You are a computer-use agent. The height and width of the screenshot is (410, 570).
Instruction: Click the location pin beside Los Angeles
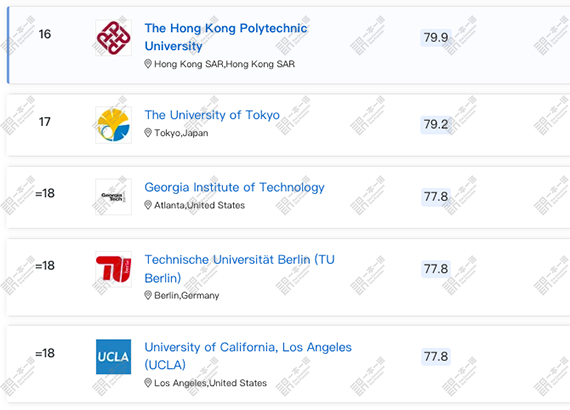pos(148,383)
